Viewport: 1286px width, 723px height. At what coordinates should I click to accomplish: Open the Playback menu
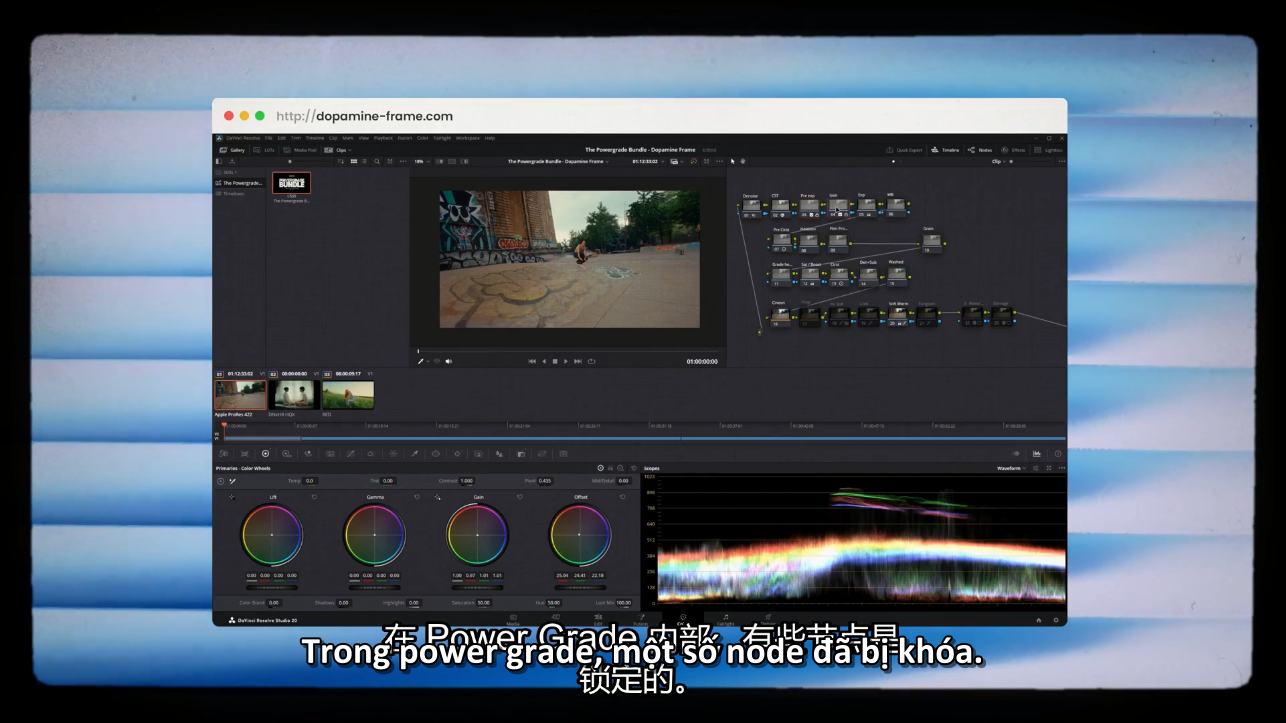point(383,138)
